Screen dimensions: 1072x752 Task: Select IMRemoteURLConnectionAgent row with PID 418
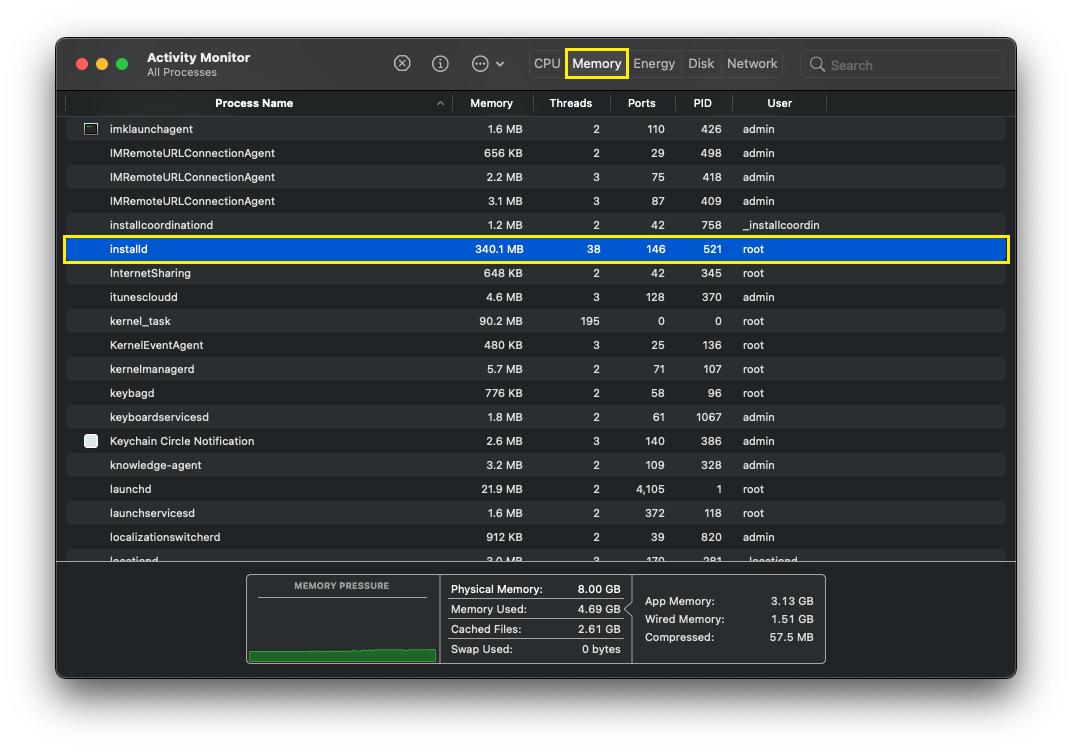click(x=536, y=177)
